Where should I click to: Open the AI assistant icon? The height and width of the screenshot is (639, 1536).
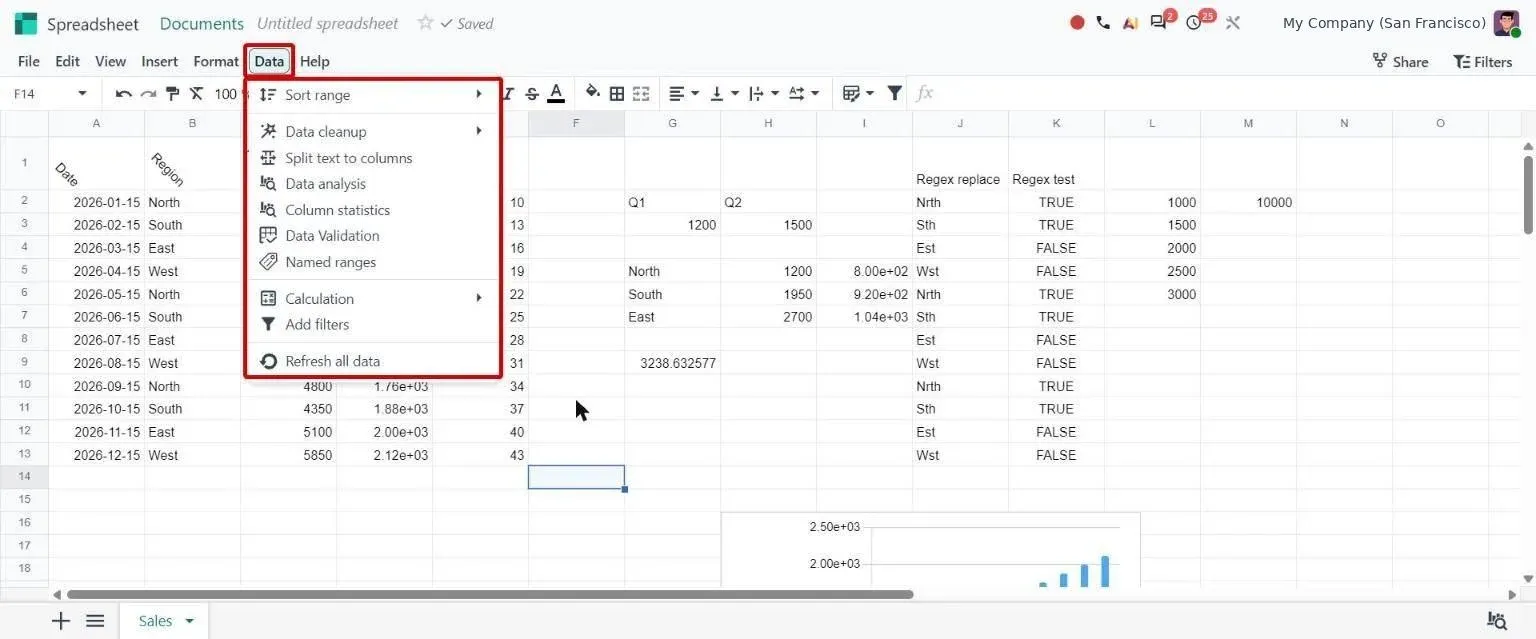(x=1130, y=23)
